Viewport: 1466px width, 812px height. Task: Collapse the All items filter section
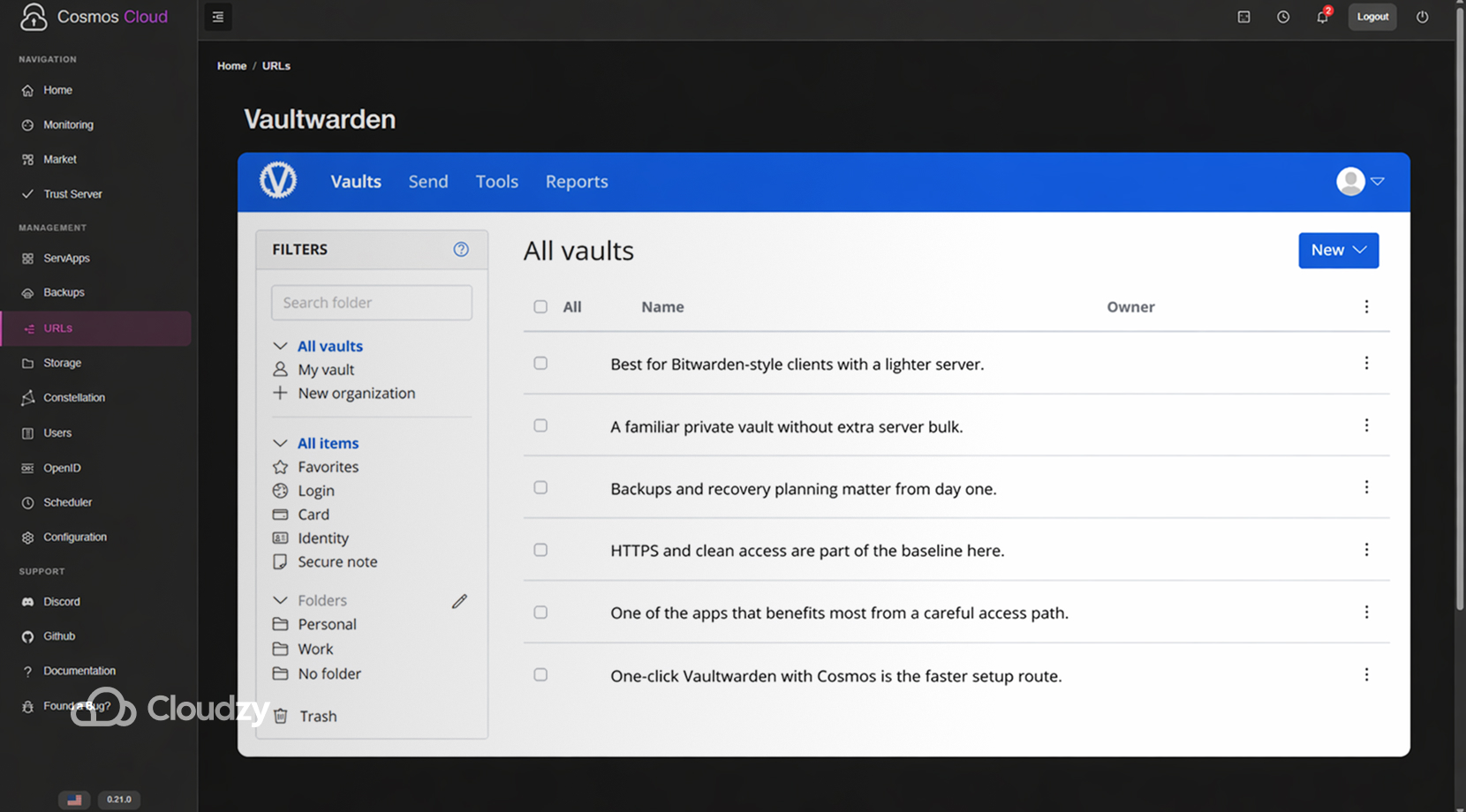pos(280,442)
